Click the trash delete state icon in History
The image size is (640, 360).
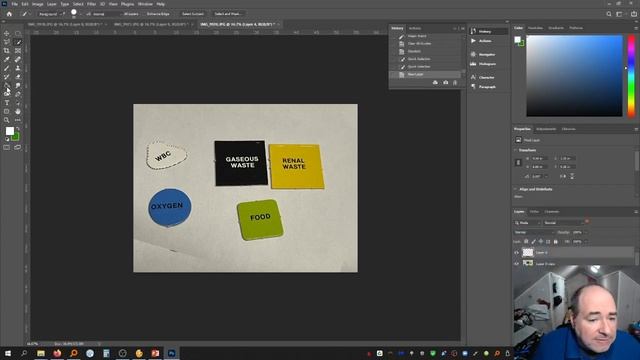coord(455,82)
